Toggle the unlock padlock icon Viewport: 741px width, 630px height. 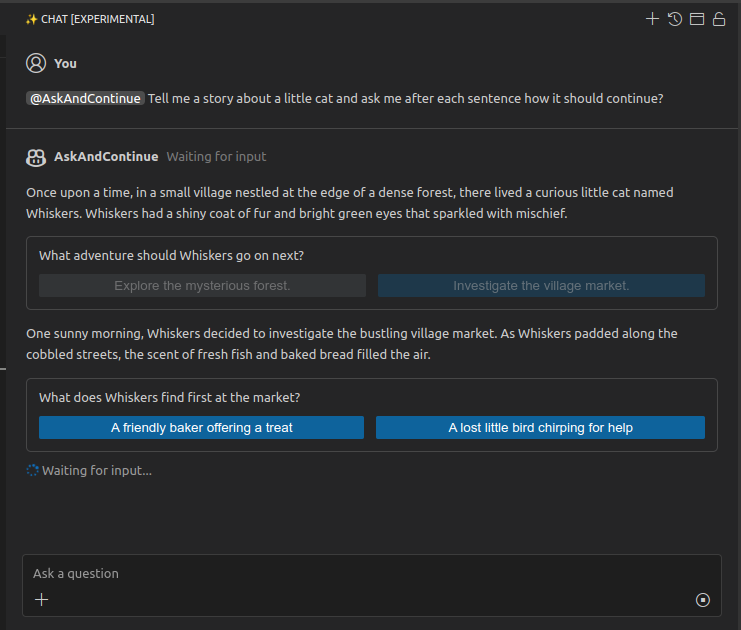coord(718,19)
